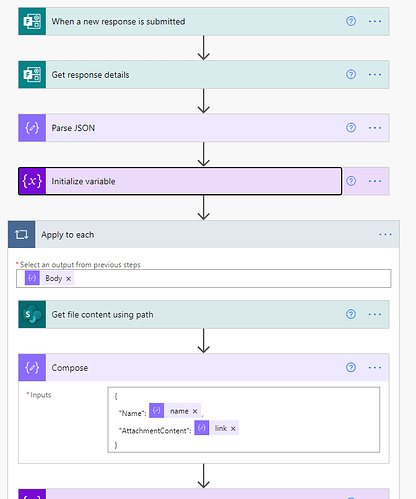Open help for Compose step
Viewport: 416px width, 499px height.
[351, 367]
